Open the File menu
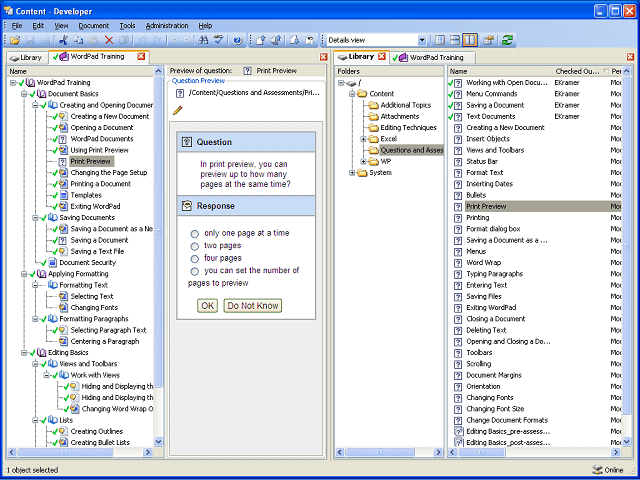 (17, 26)
